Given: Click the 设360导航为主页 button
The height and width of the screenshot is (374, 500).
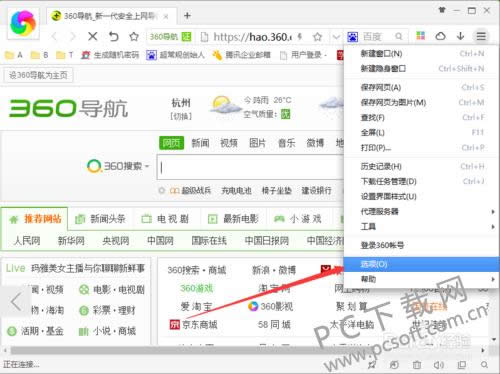Looking at the screenshot, I should [x=38, y=75].
